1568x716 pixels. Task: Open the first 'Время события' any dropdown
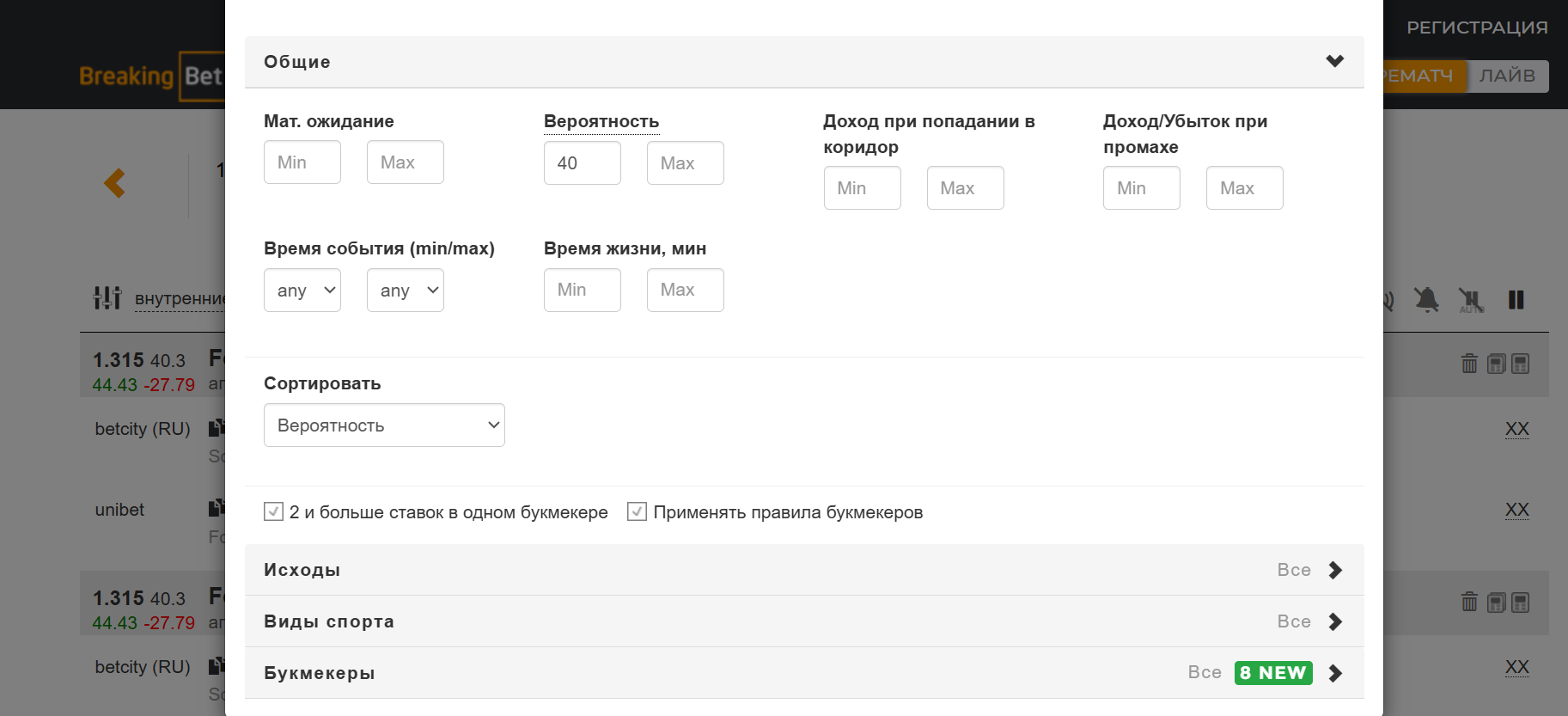302,291
